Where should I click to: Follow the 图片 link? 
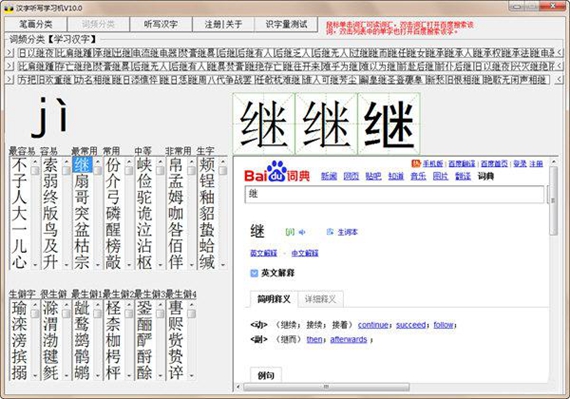440,176
